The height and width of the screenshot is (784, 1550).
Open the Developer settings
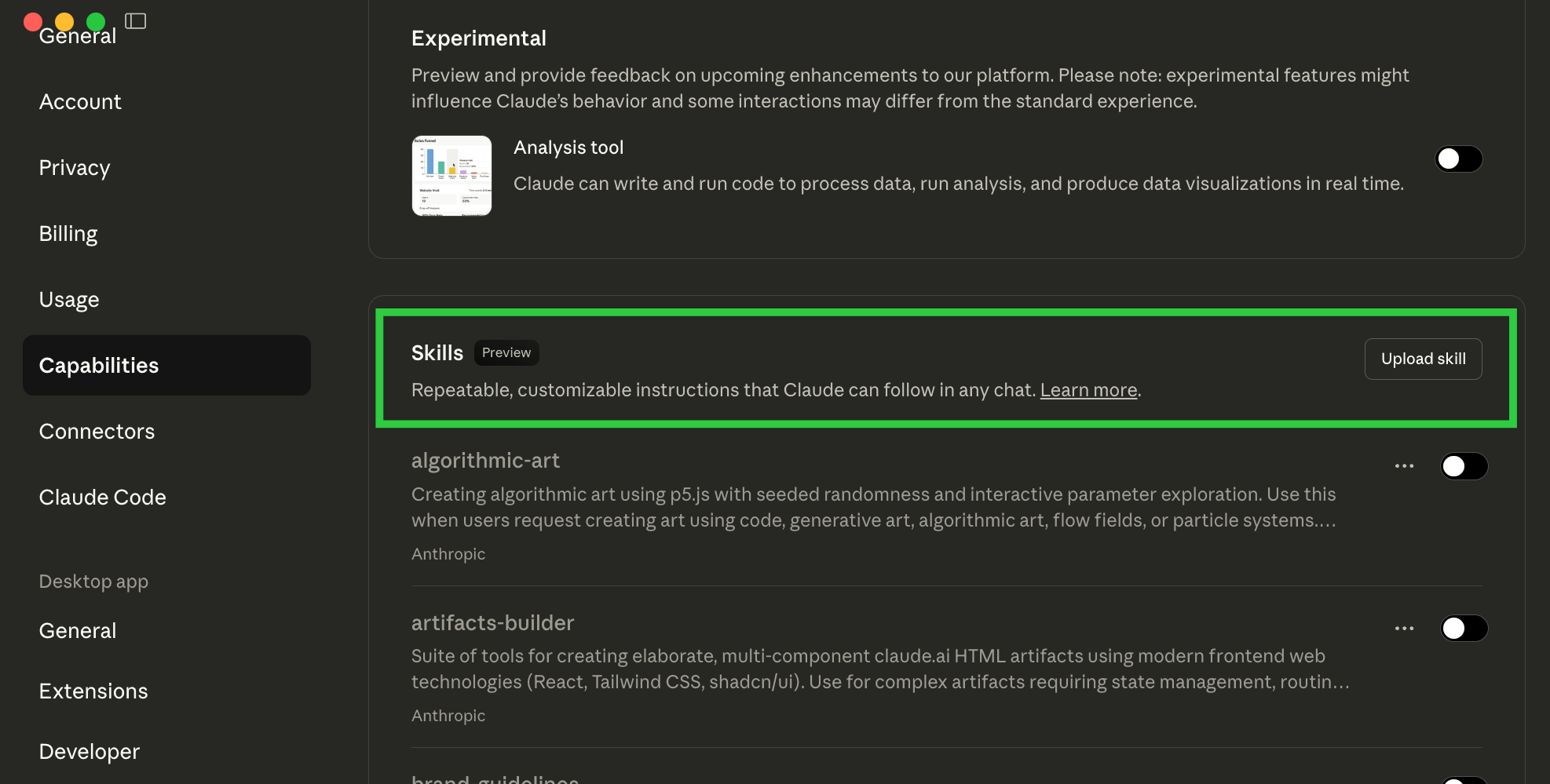(x=90, y=752)
